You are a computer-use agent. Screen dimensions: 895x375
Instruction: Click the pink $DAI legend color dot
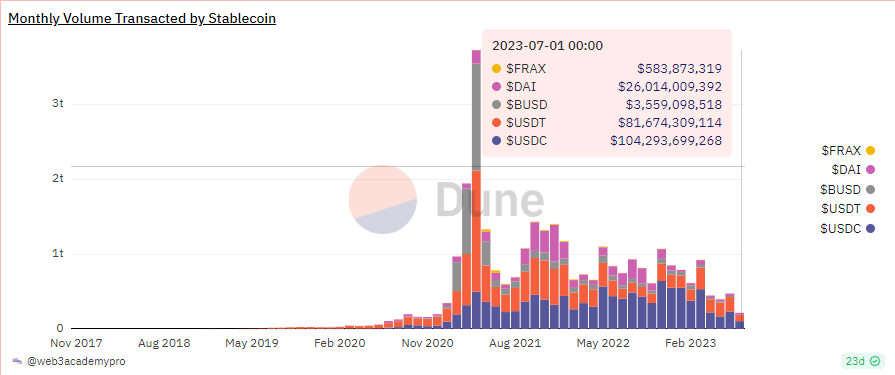(x=870, y=170)
